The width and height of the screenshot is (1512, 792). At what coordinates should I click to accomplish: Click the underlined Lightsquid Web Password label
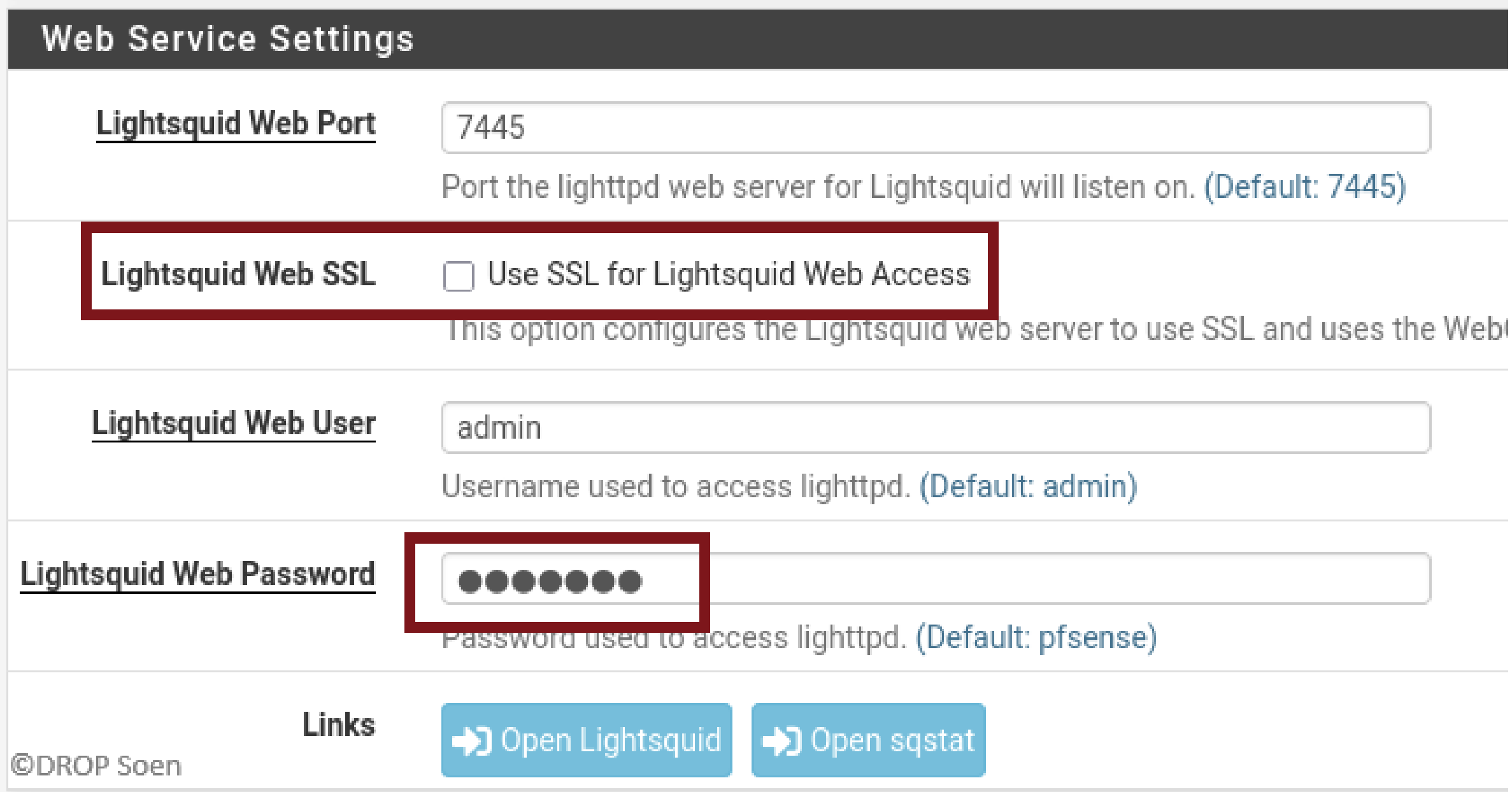pos(198,574)
